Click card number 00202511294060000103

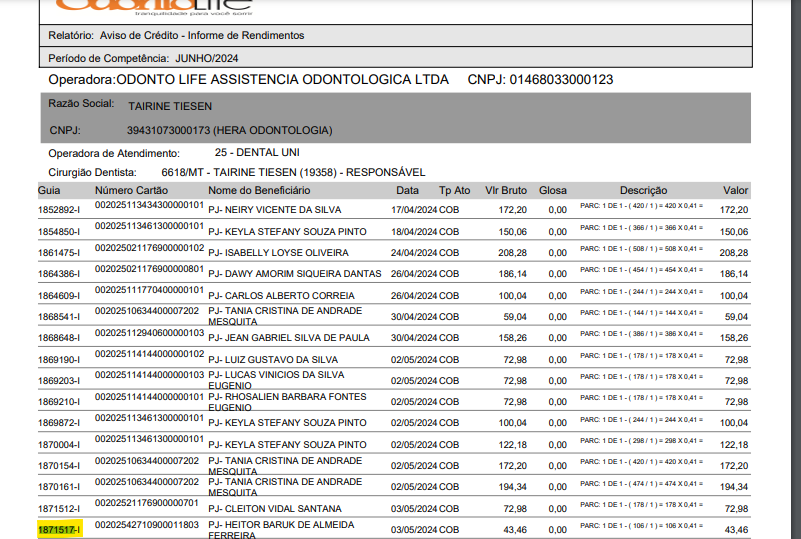click(x=149, y=333)
